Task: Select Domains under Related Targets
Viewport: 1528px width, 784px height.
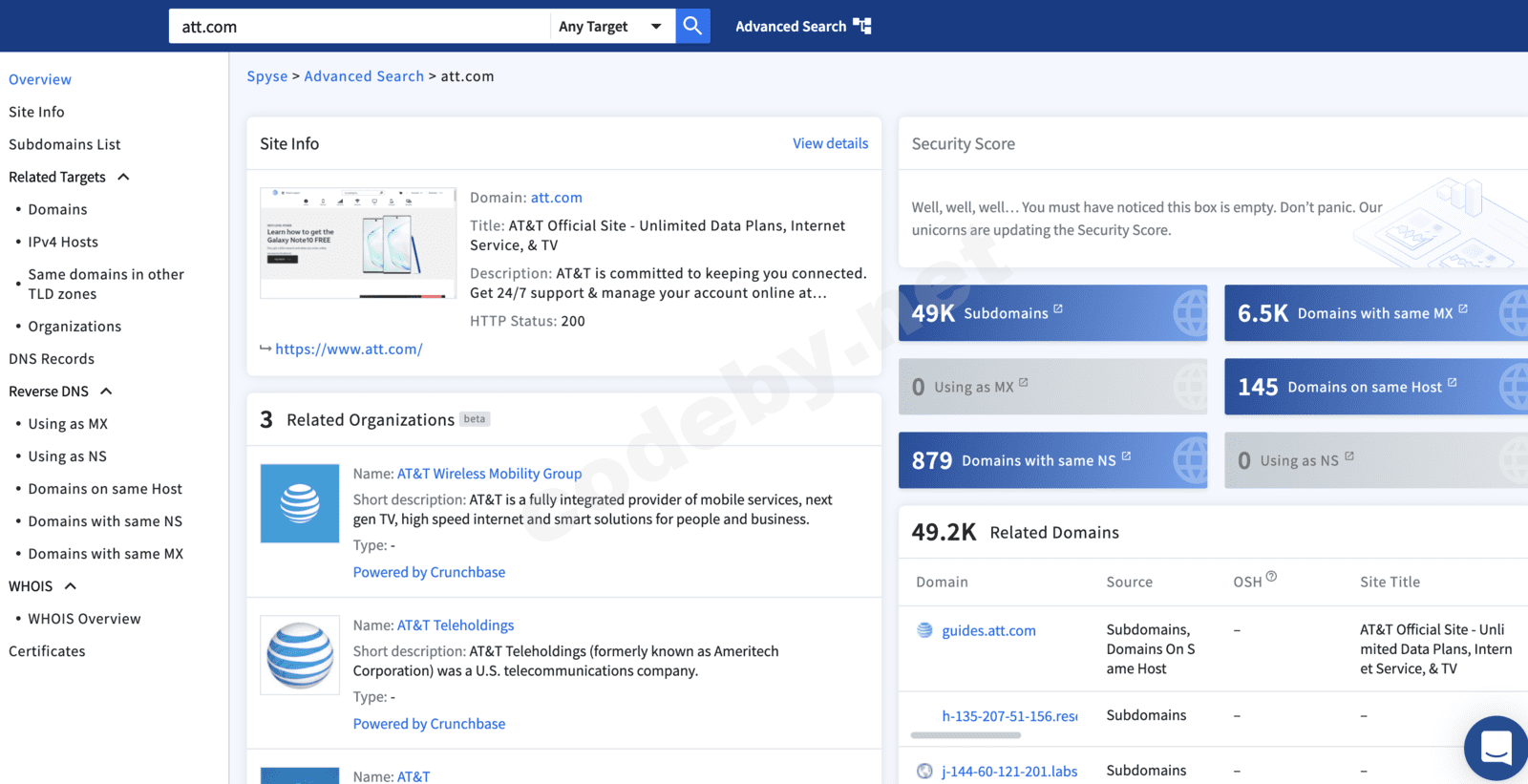Action: click(x=57, y=209)
